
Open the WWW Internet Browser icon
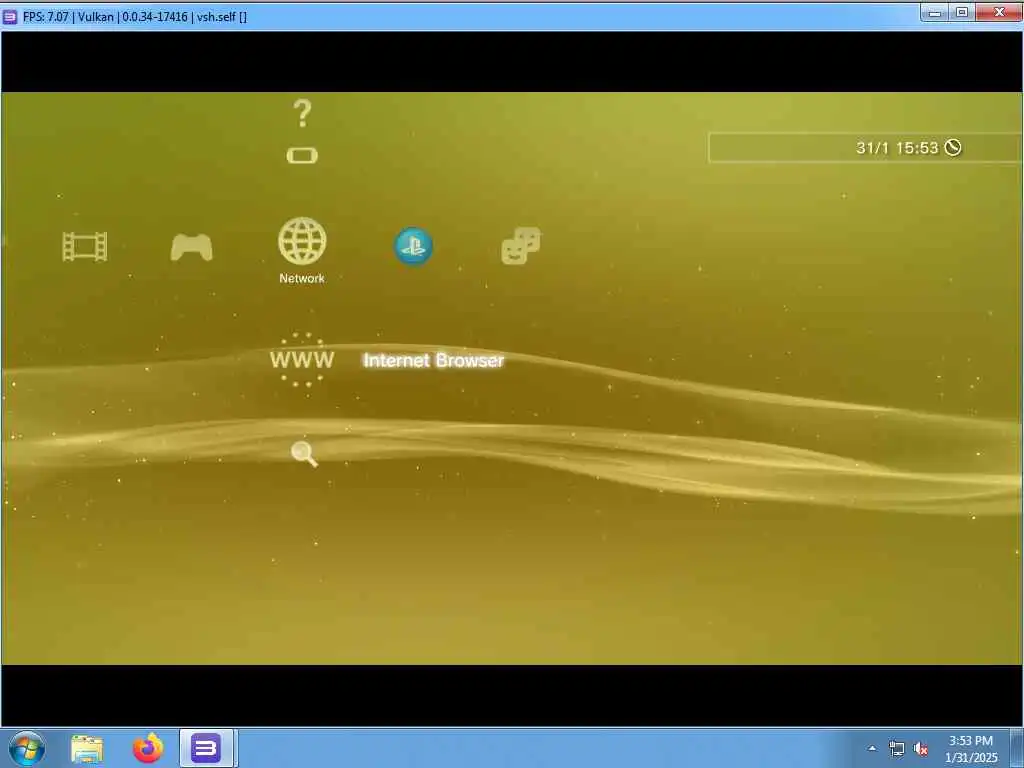[x=302, y=360]
